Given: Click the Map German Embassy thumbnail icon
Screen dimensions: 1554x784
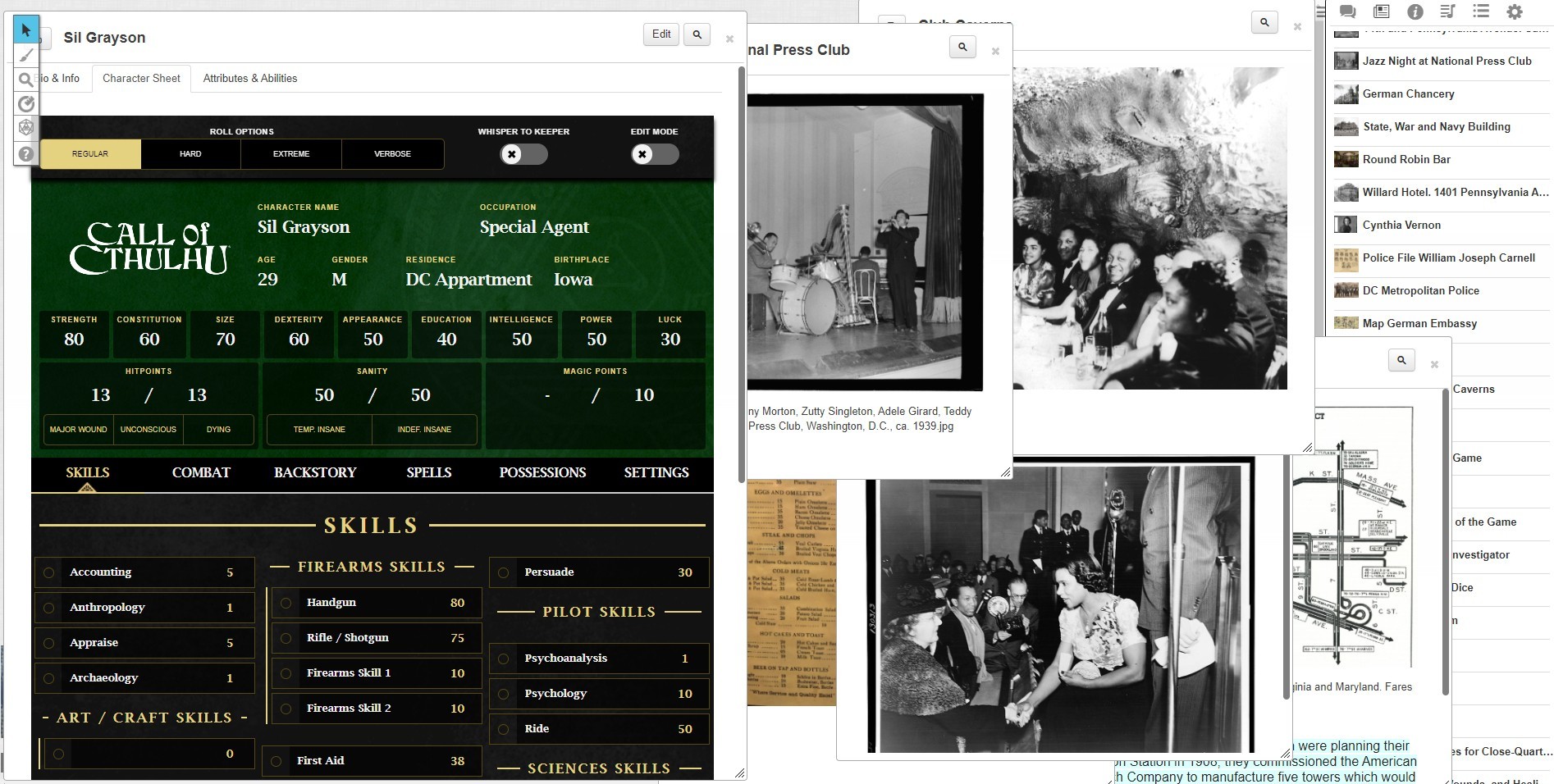Looking at the screenshot, I should [1346, 323].
